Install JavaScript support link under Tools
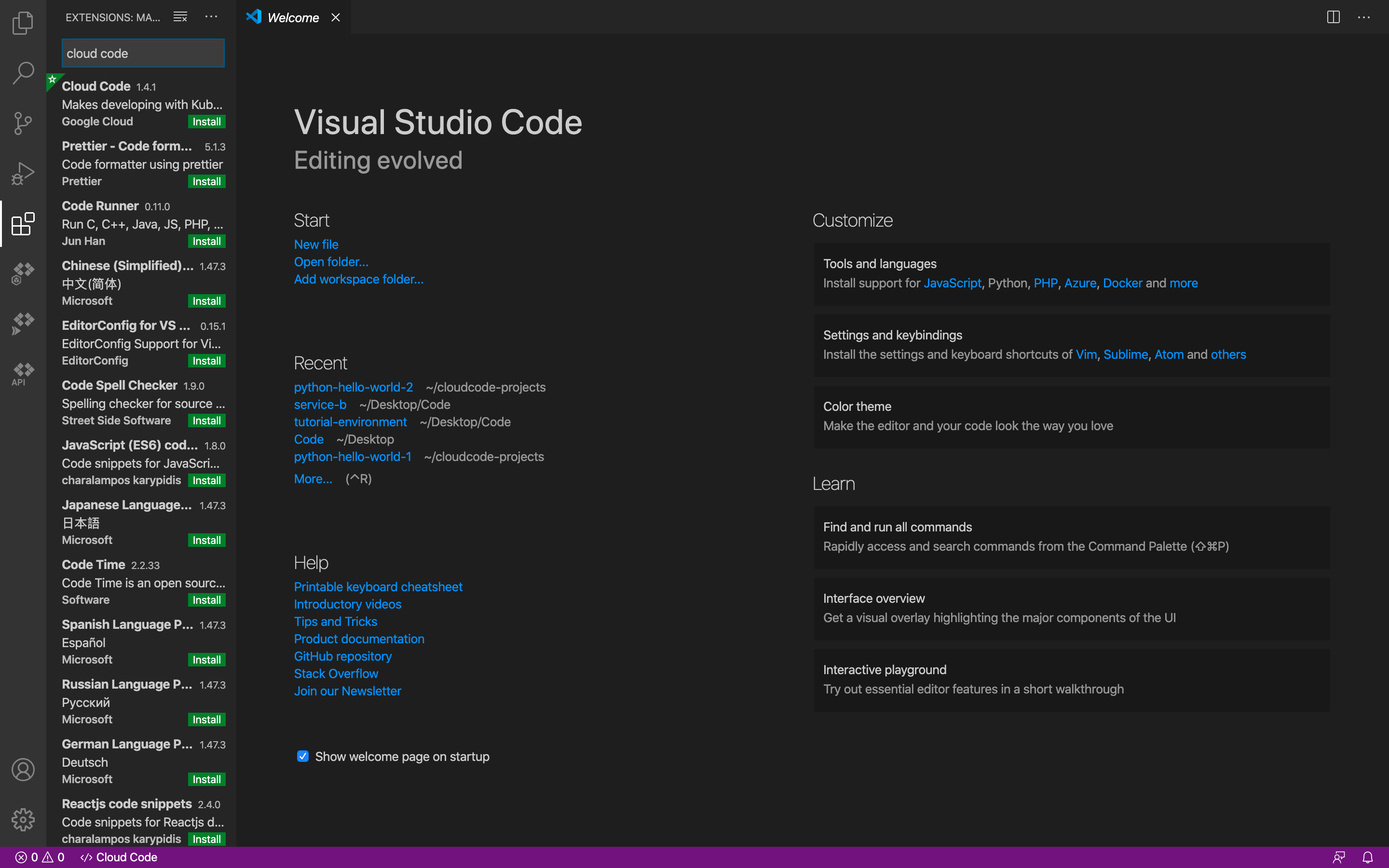The width and height of the screenshot is (1389, 868). [952, 283]
